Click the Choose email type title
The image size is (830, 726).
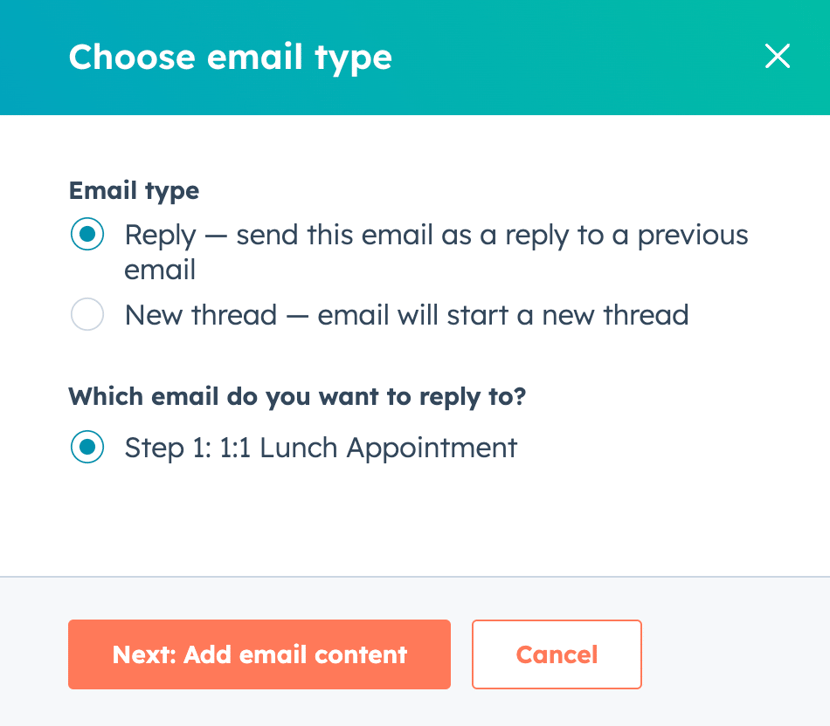[x=230, y=57]
